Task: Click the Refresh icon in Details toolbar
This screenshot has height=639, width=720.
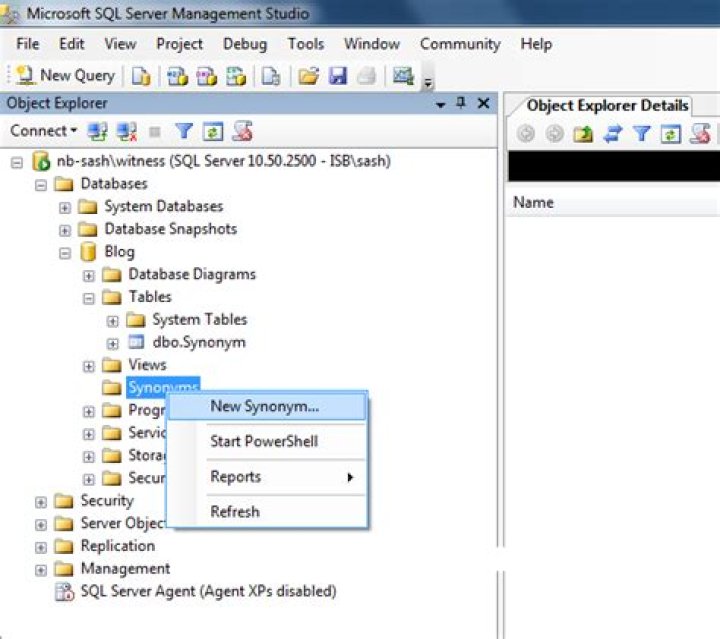Action: (x=670, y=134)
